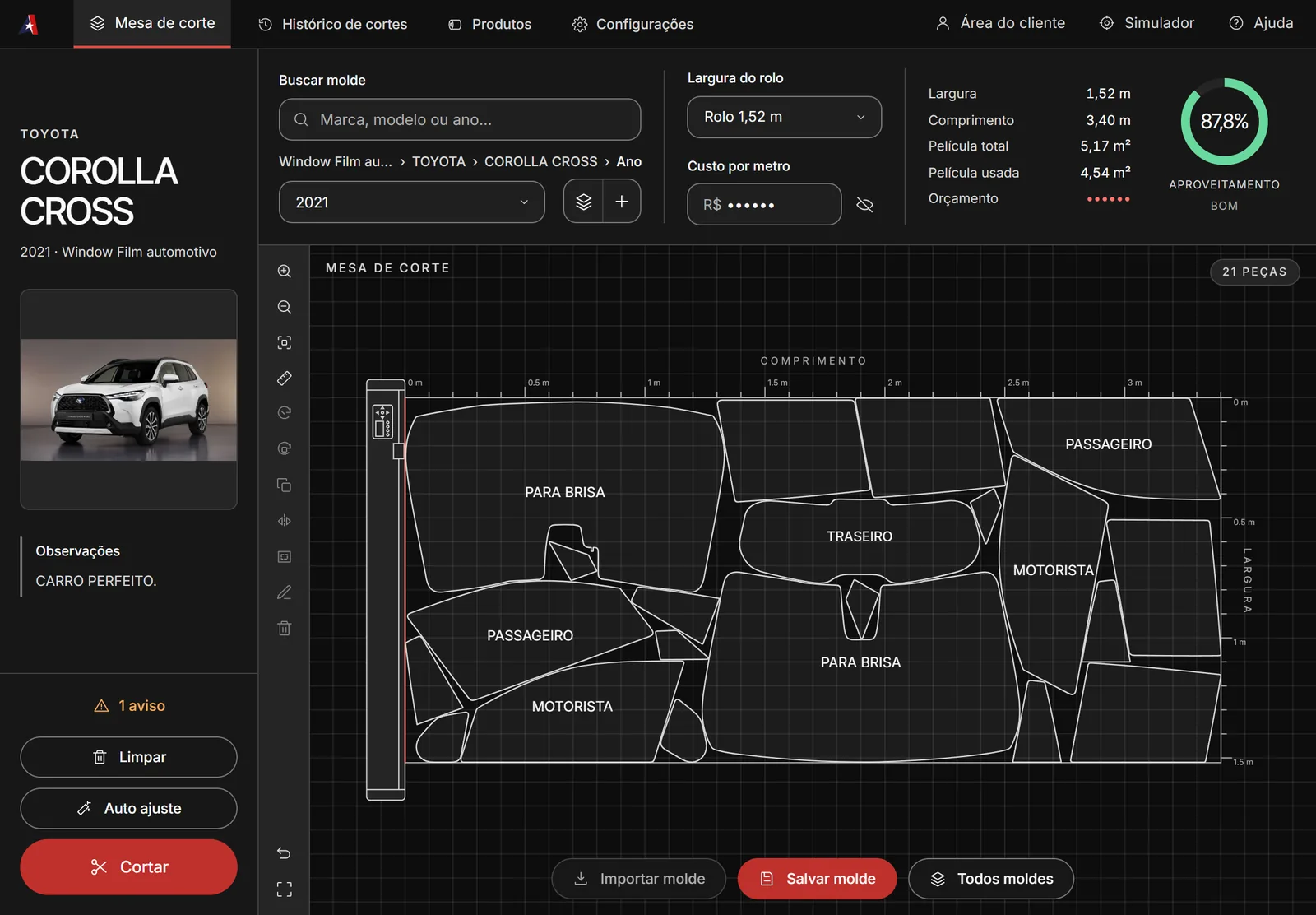Open Todos moldes button
The height and width of the screenshot is (915, 1316).
coord(991,879)
